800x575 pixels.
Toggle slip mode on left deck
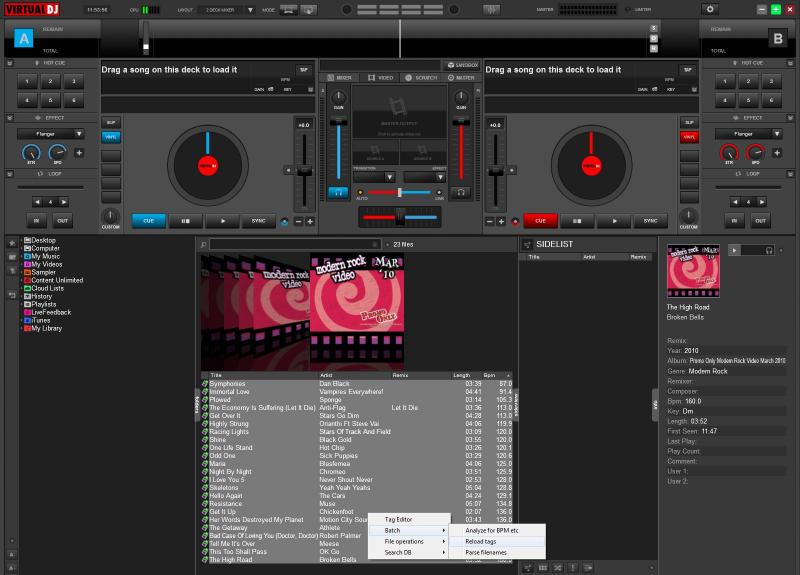(x=111, y=122)
